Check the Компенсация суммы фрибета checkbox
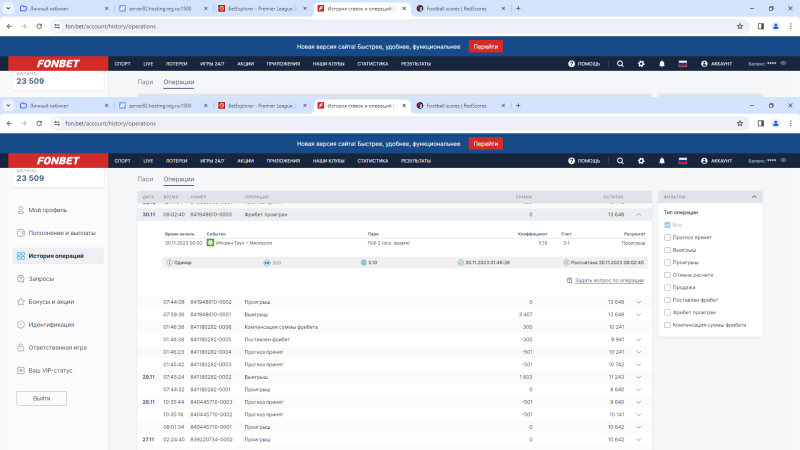The height and width of the screenshot is (450, 800). tap(668, 325)
